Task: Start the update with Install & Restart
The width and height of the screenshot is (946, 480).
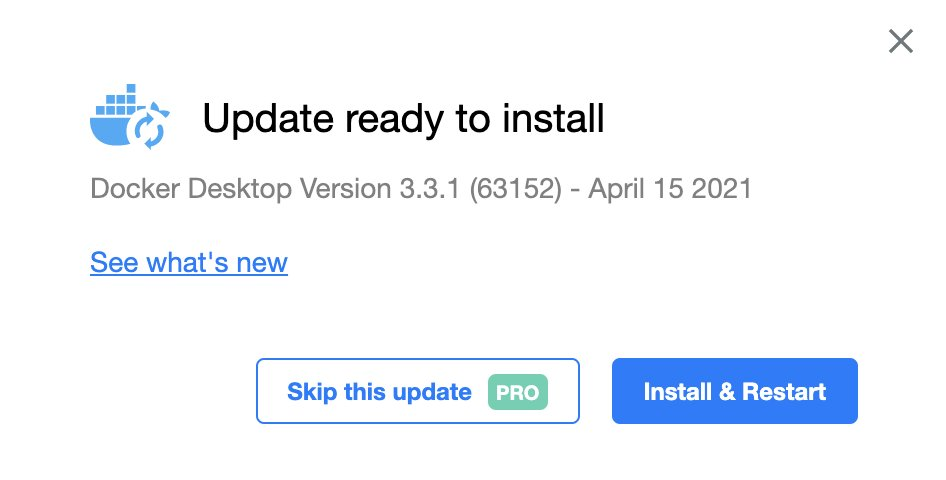Action: [734, 391]
